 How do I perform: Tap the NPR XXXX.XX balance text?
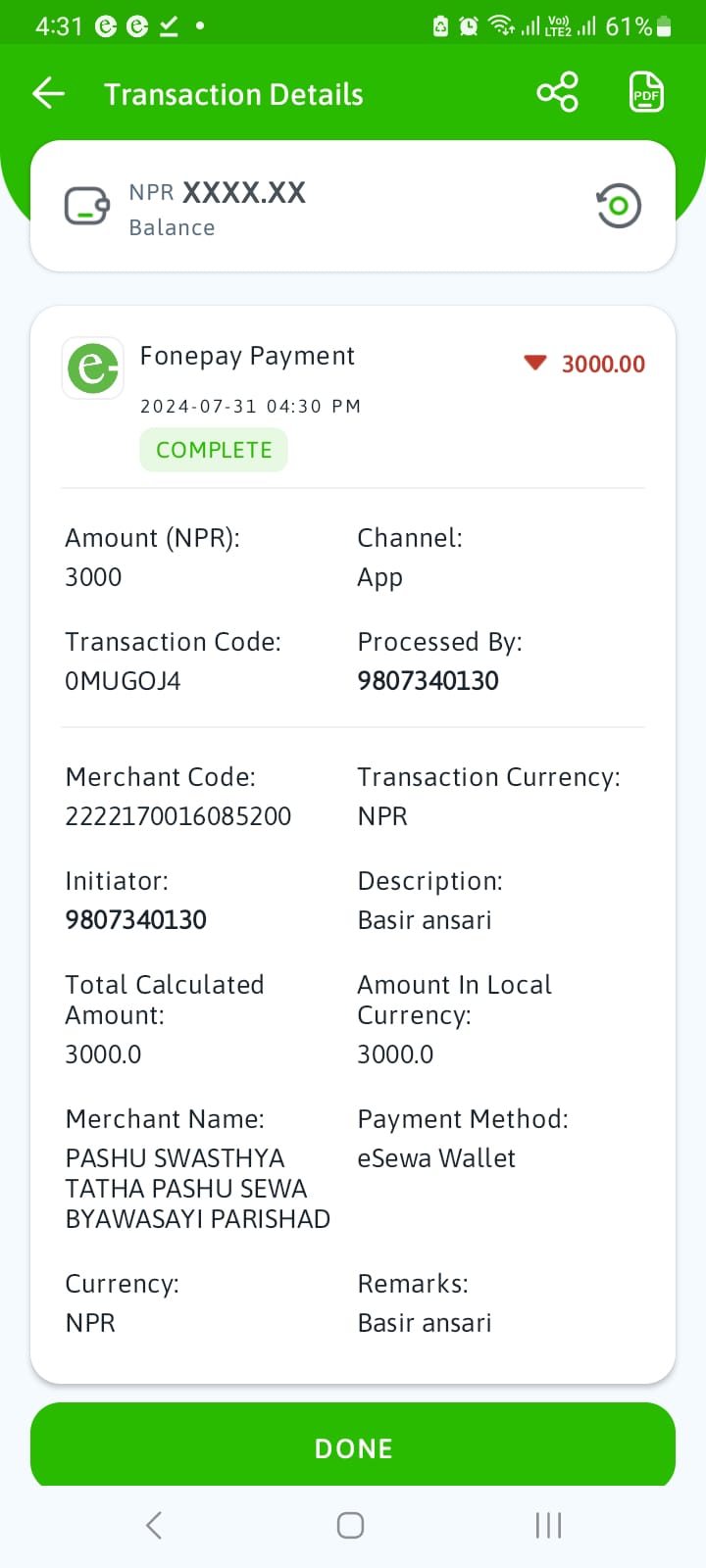coord(218,192)
